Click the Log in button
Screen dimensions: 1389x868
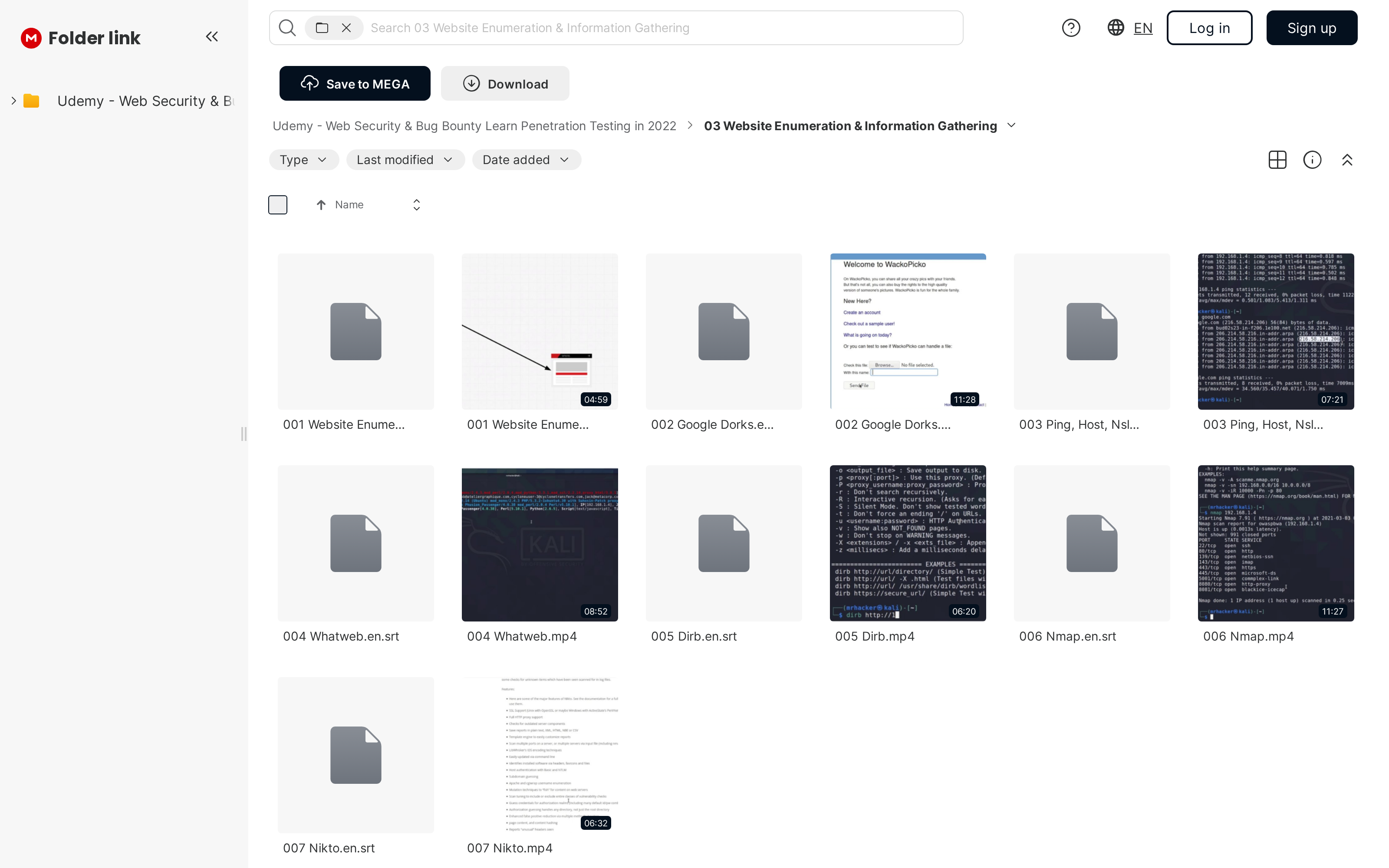1209,27
